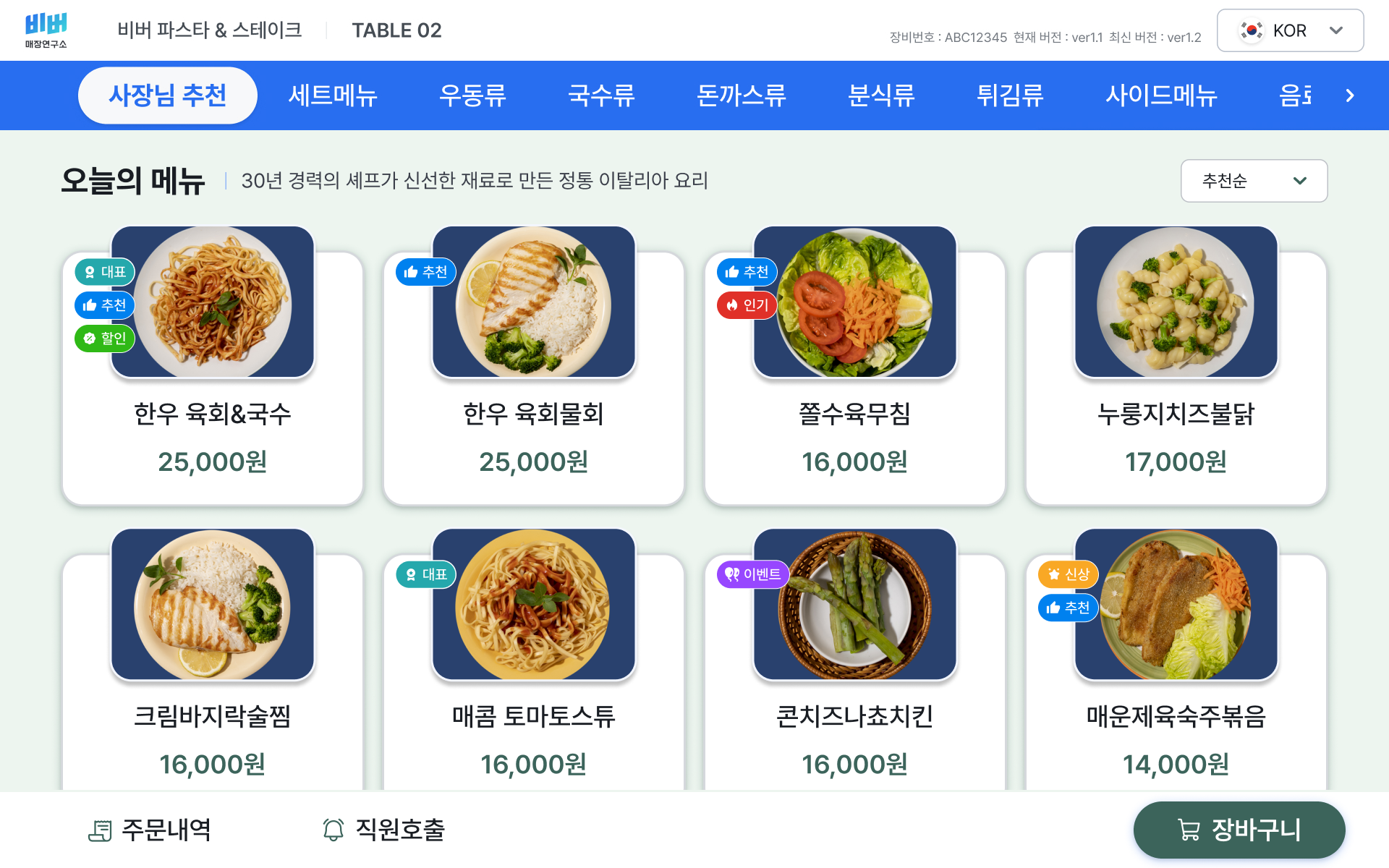Click the 추천 badge on 한우 육회물회
This screenshot has height=868, width=1389.
pos(425,272)
